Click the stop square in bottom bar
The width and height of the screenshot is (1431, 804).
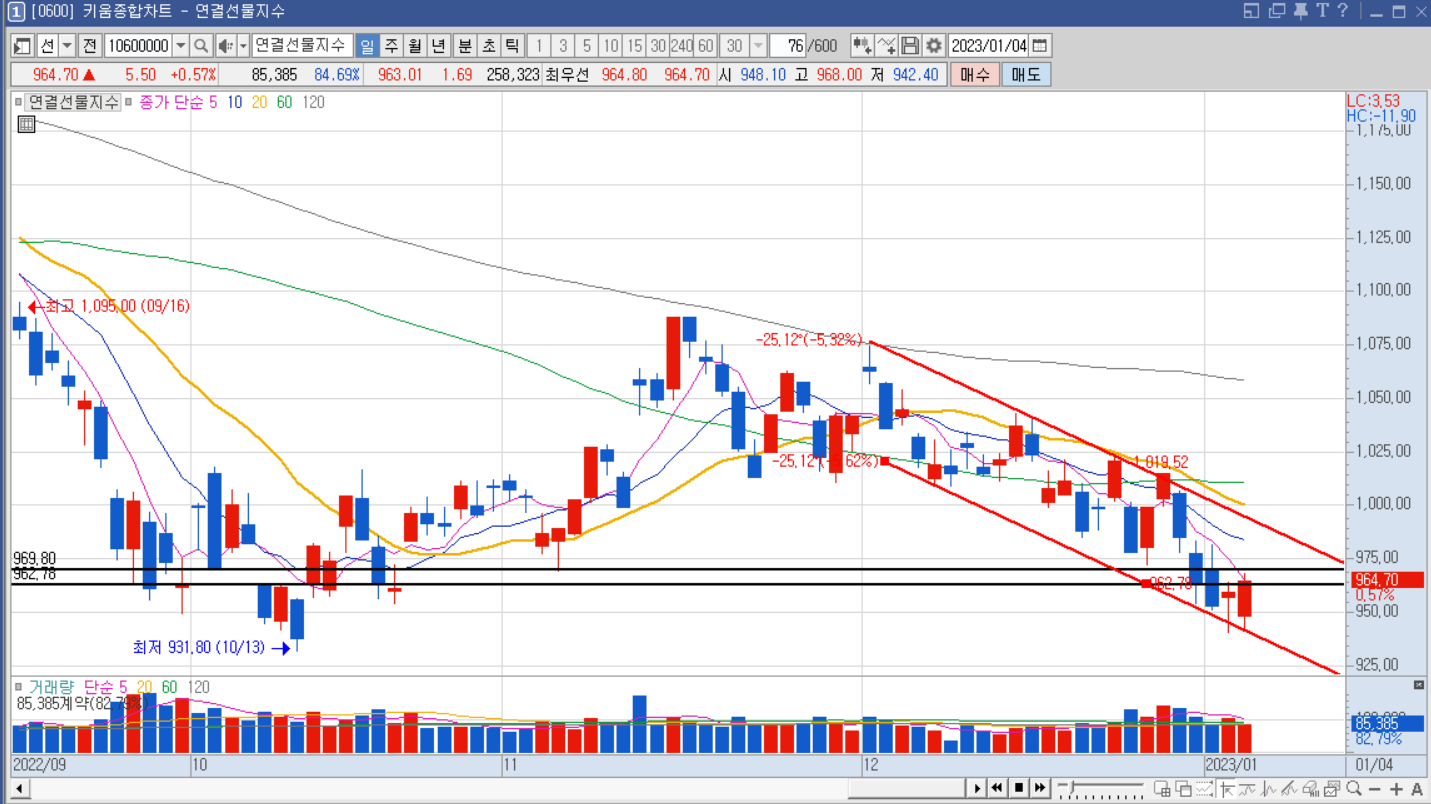click(x=1018, y=788)
